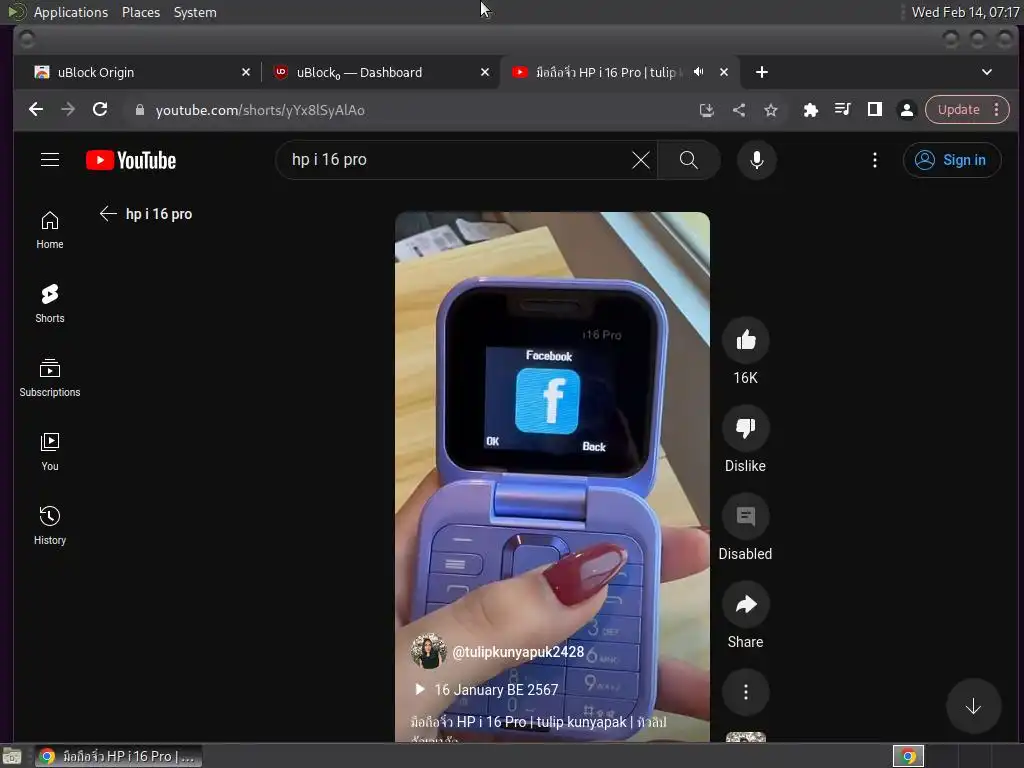Open more actions for the short
Image resolution: width=1024 pixels, height=768 pixels.
[x=745, y=692]
